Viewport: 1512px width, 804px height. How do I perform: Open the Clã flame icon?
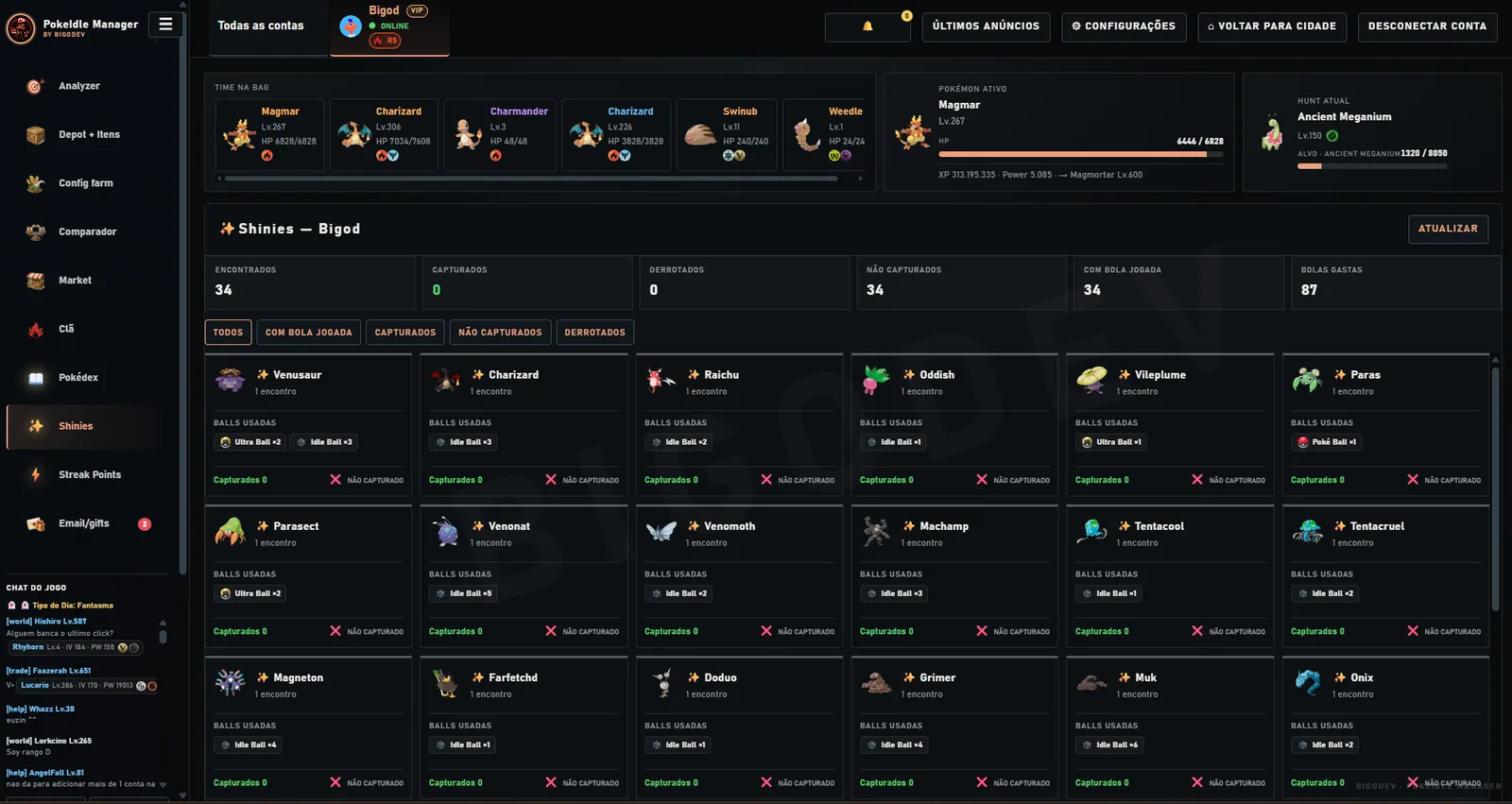click(x=35, y=329)
